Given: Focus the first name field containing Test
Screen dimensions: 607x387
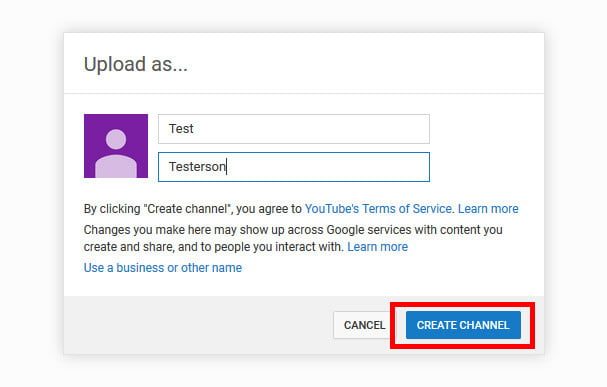Looking at the screenshot, I should (294, 129).
